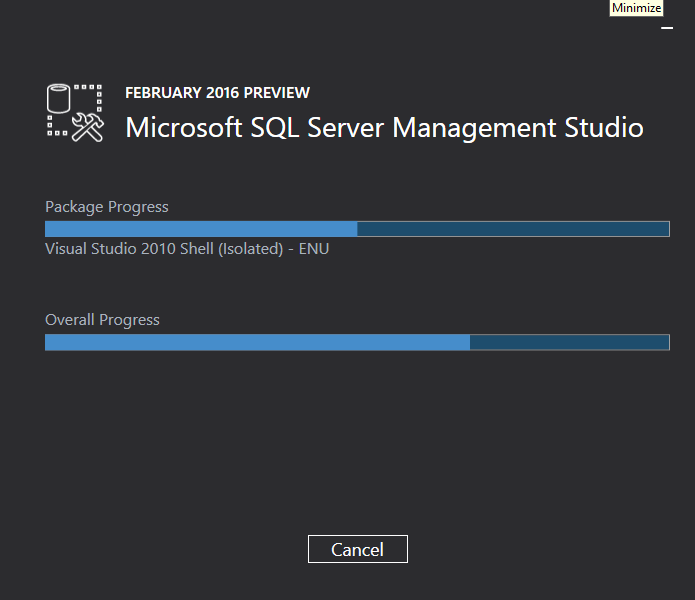The width and height of the screenshot is (695, 600).
Task: Click the "Visual Studio 2010 Shell (Isolated)" package name
Action: [x=164, y=249]
